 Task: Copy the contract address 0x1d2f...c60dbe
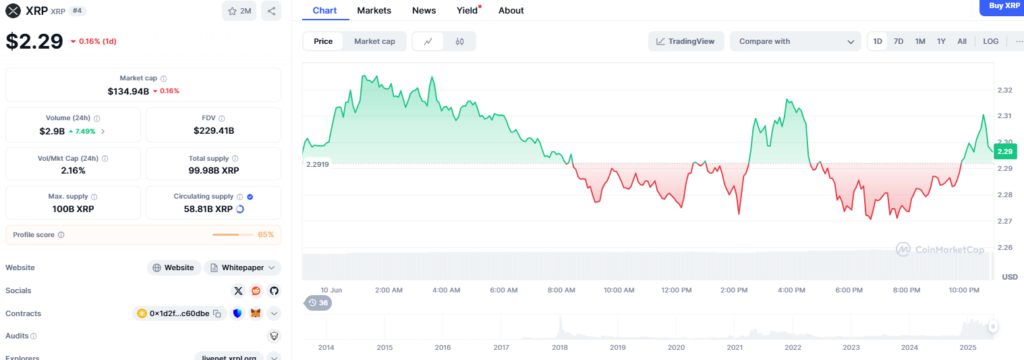click(217, 314)
